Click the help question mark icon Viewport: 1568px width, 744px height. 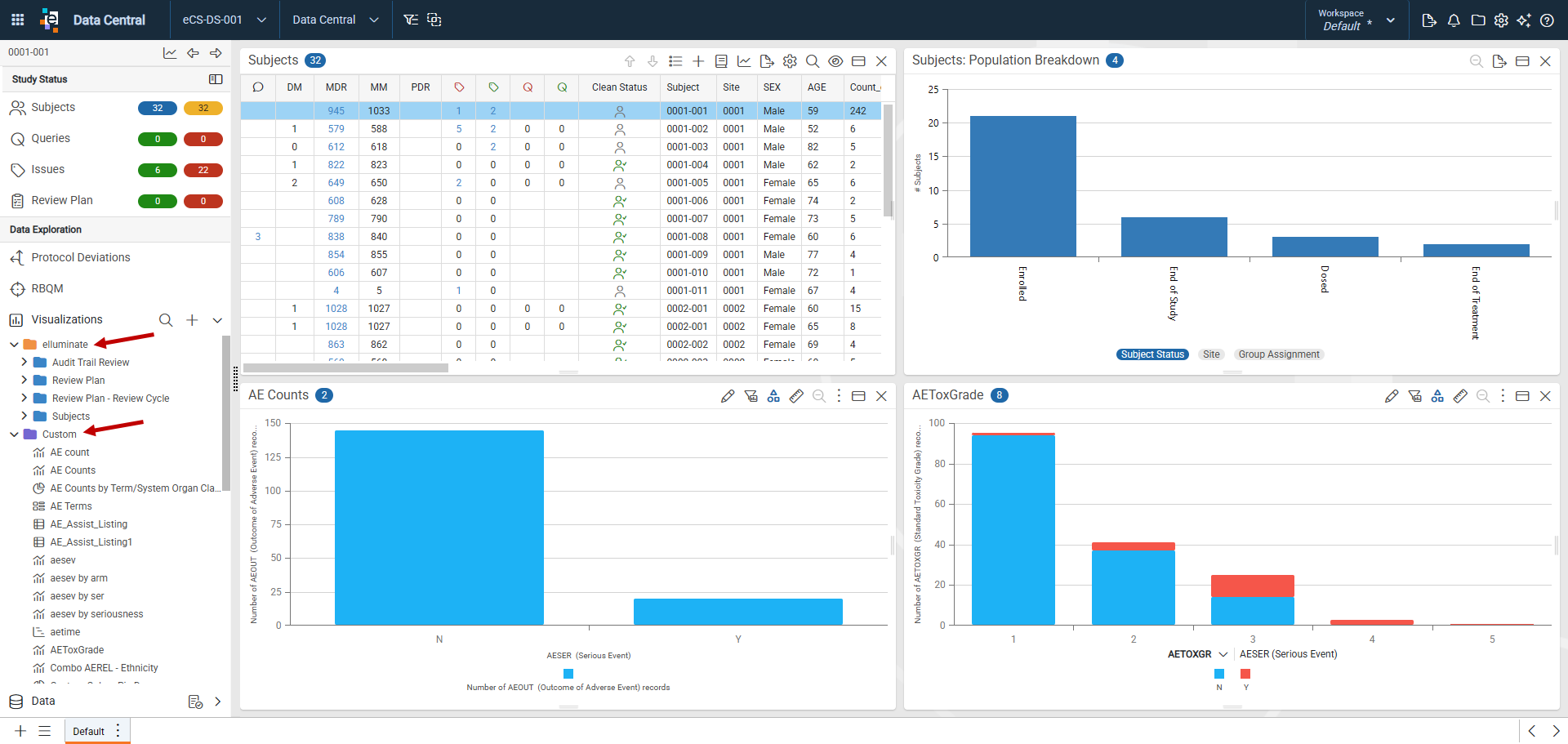point(1547,20)
